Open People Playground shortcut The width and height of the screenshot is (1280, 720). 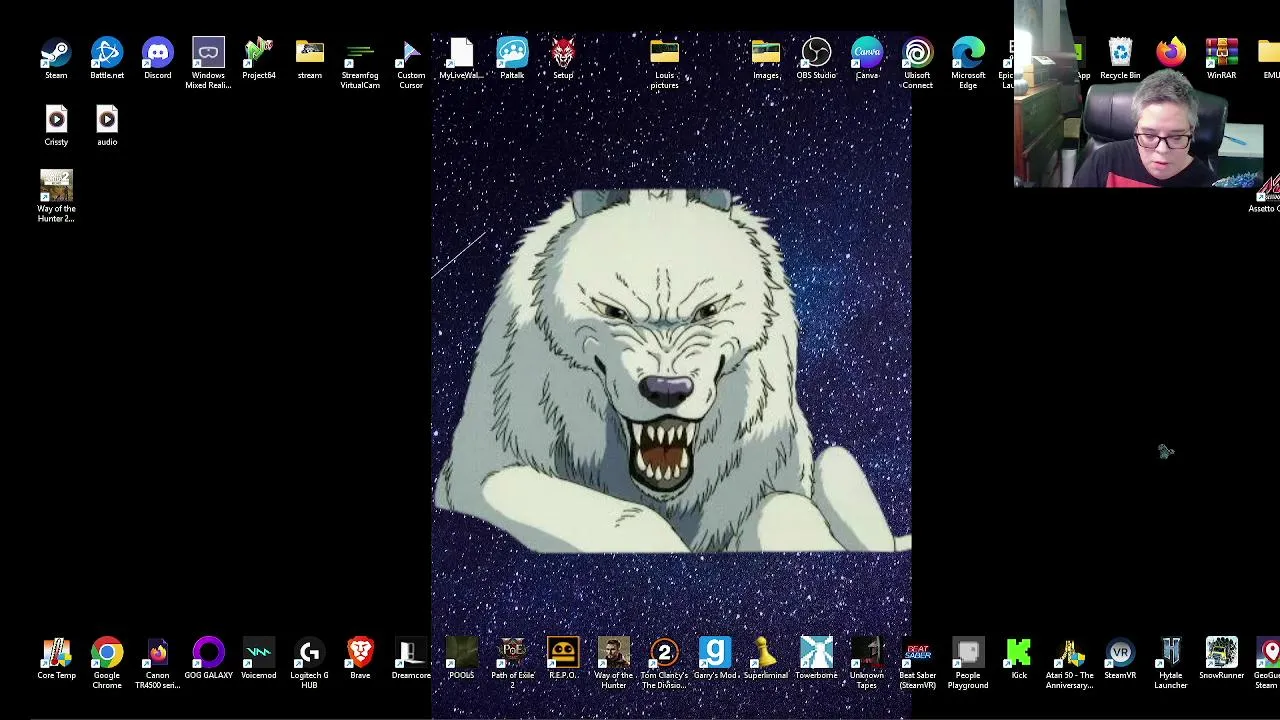(968, 653)
